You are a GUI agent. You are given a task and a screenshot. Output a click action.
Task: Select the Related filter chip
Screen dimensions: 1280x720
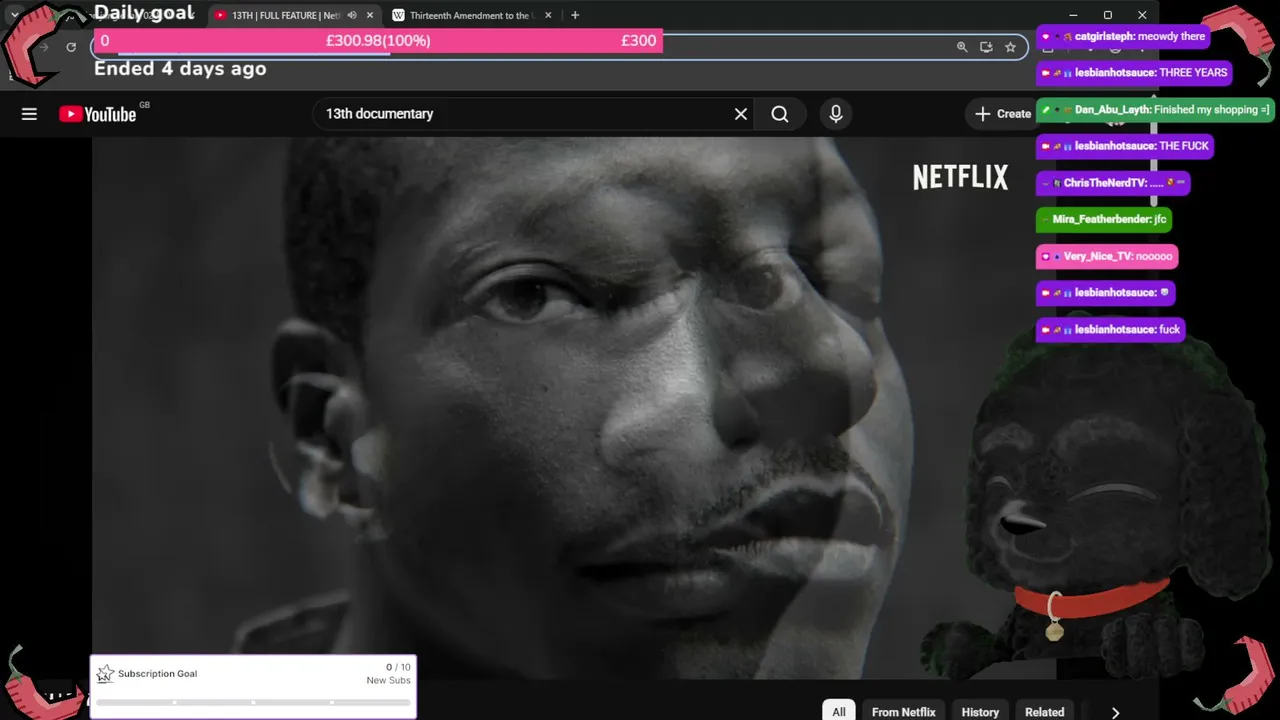[1044, 712]
